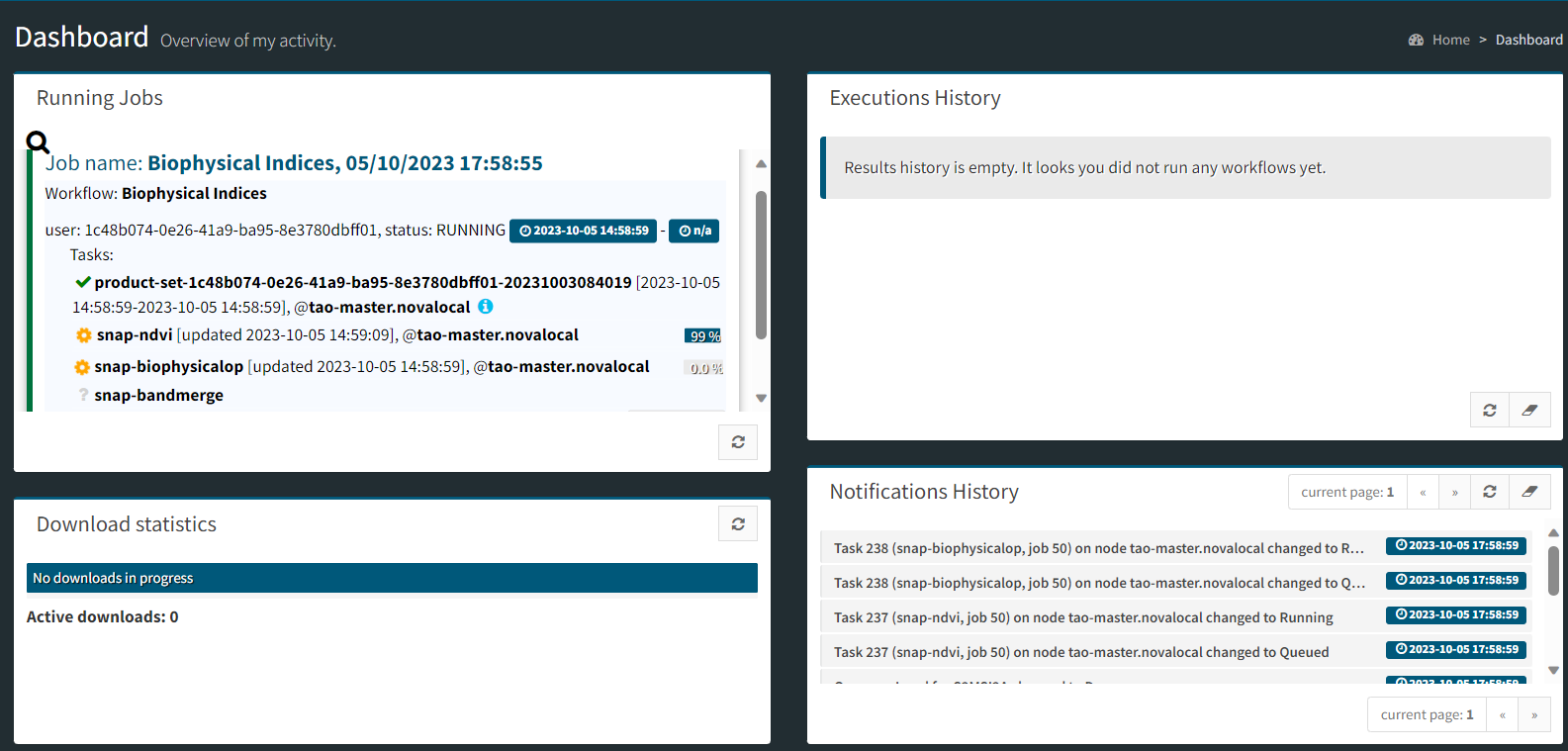The image size is (1568, 751).
Task: Select Task 237 changed to Running notification
Action: [1083, 617]
